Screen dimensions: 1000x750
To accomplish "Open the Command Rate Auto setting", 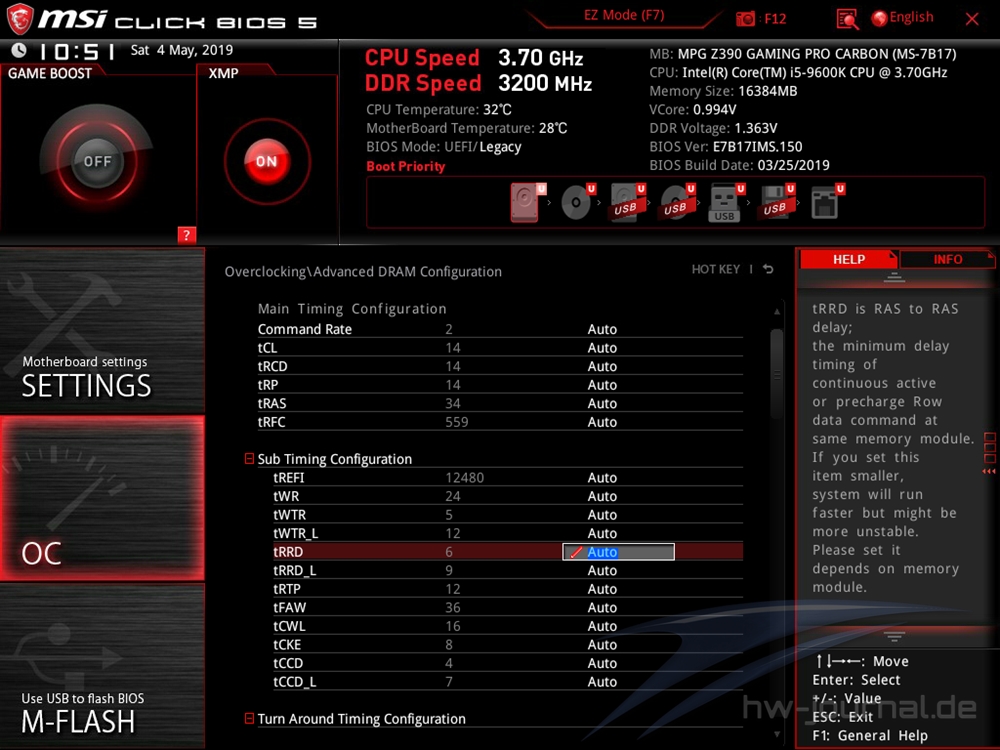I will 602,329.
